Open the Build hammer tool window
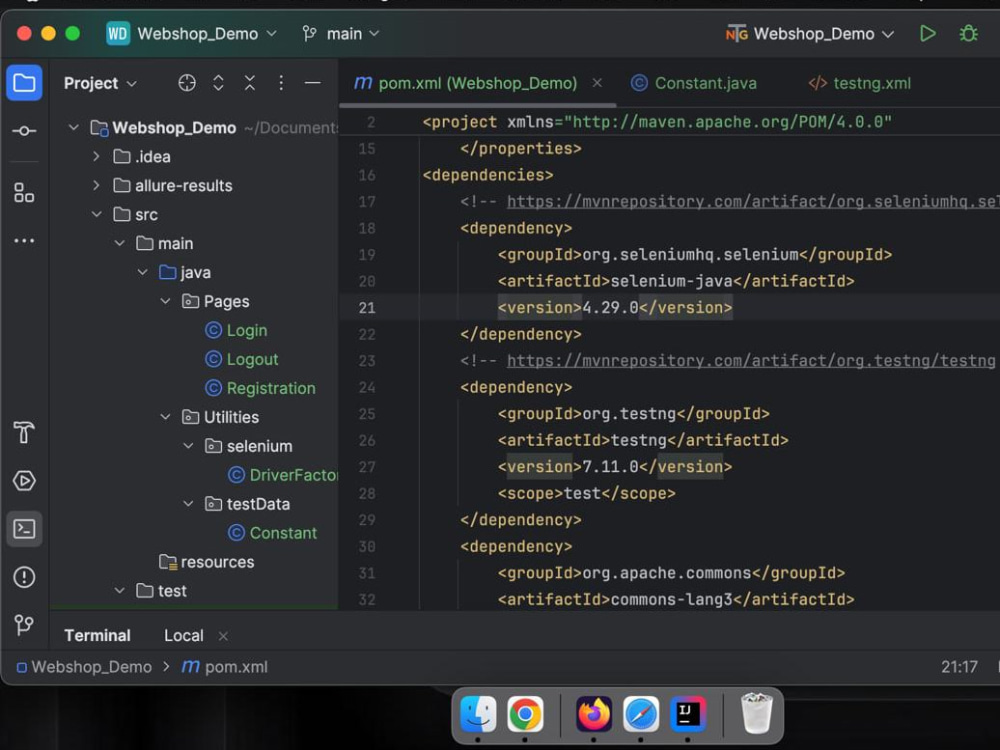The image size is (1000, 750). coord(24,432)
